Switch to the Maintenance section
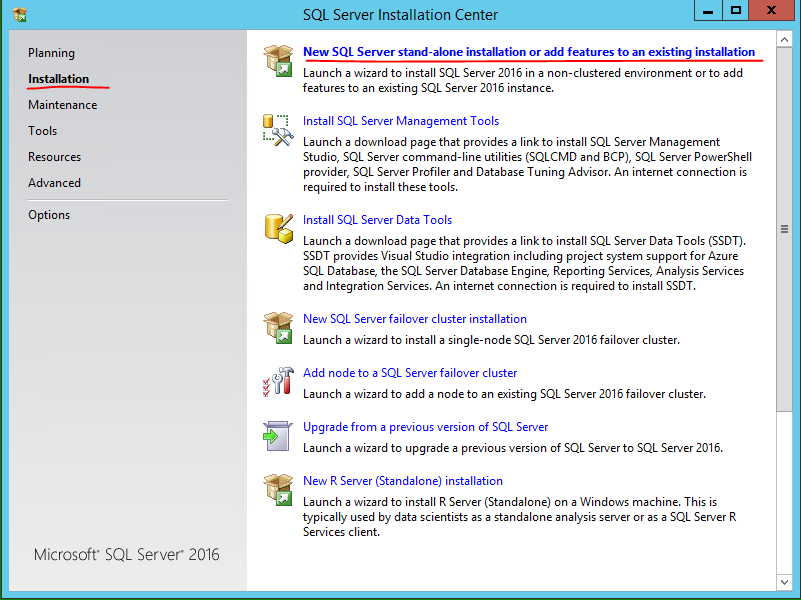This screenshot has width=801, height=600. pyautogui.click(x=63, y=105)
